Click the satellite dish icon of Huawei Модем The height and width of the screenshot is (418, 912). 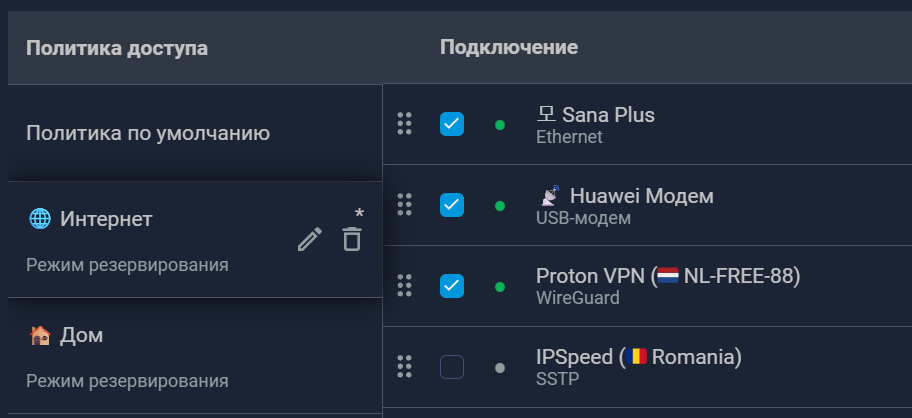coord(550,195)
